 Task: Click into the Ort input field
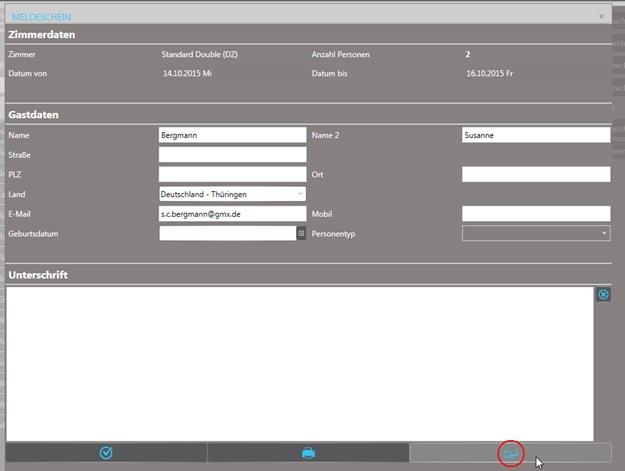(535, 174)
